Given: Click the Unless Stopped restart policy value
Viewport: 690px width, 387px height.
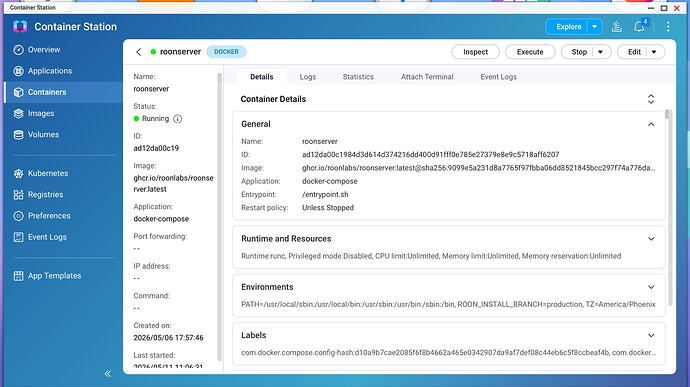Looking at the screenshot, I should tap(328, 208).
